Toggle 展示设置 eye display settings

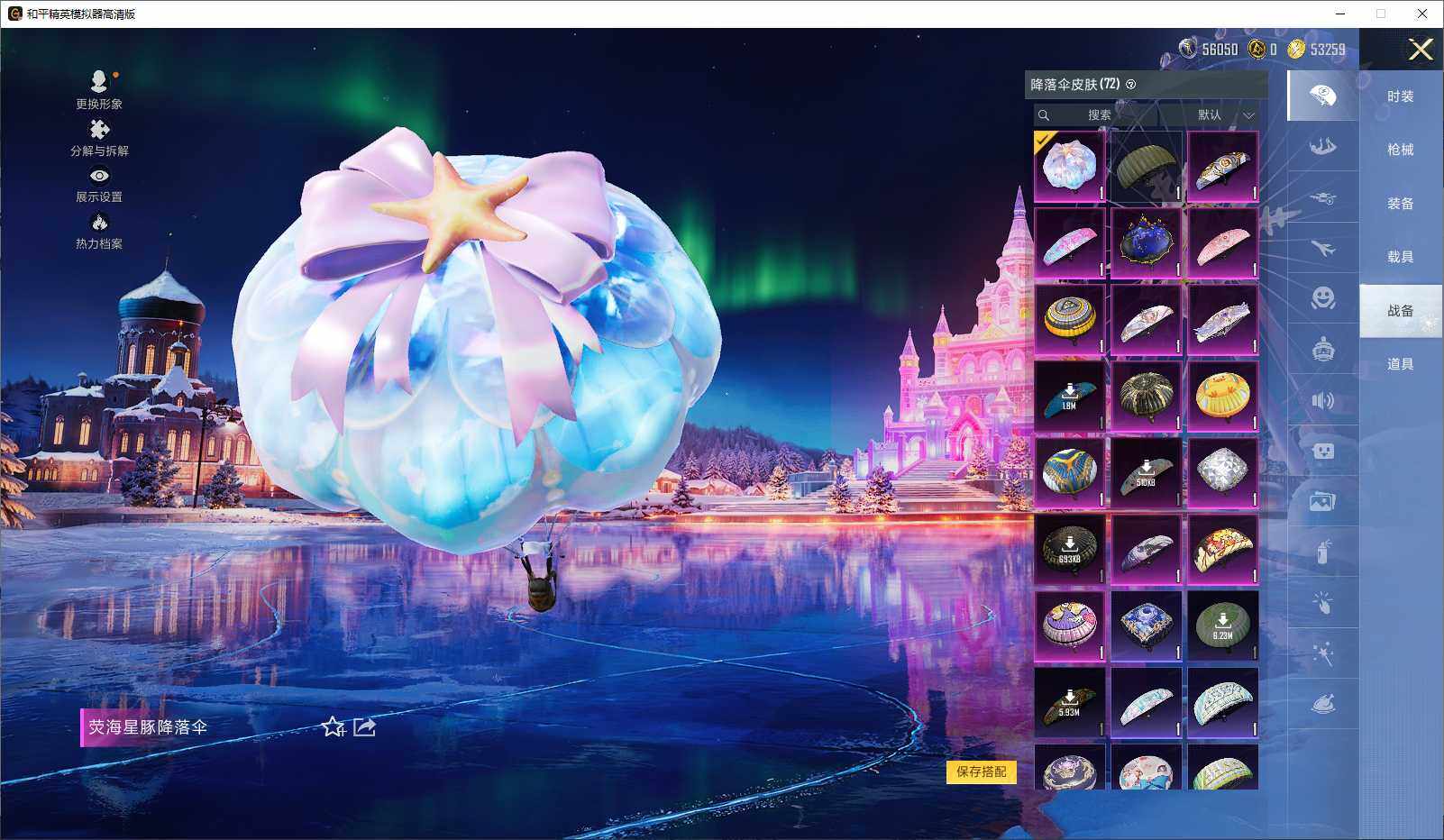(99, 176)
